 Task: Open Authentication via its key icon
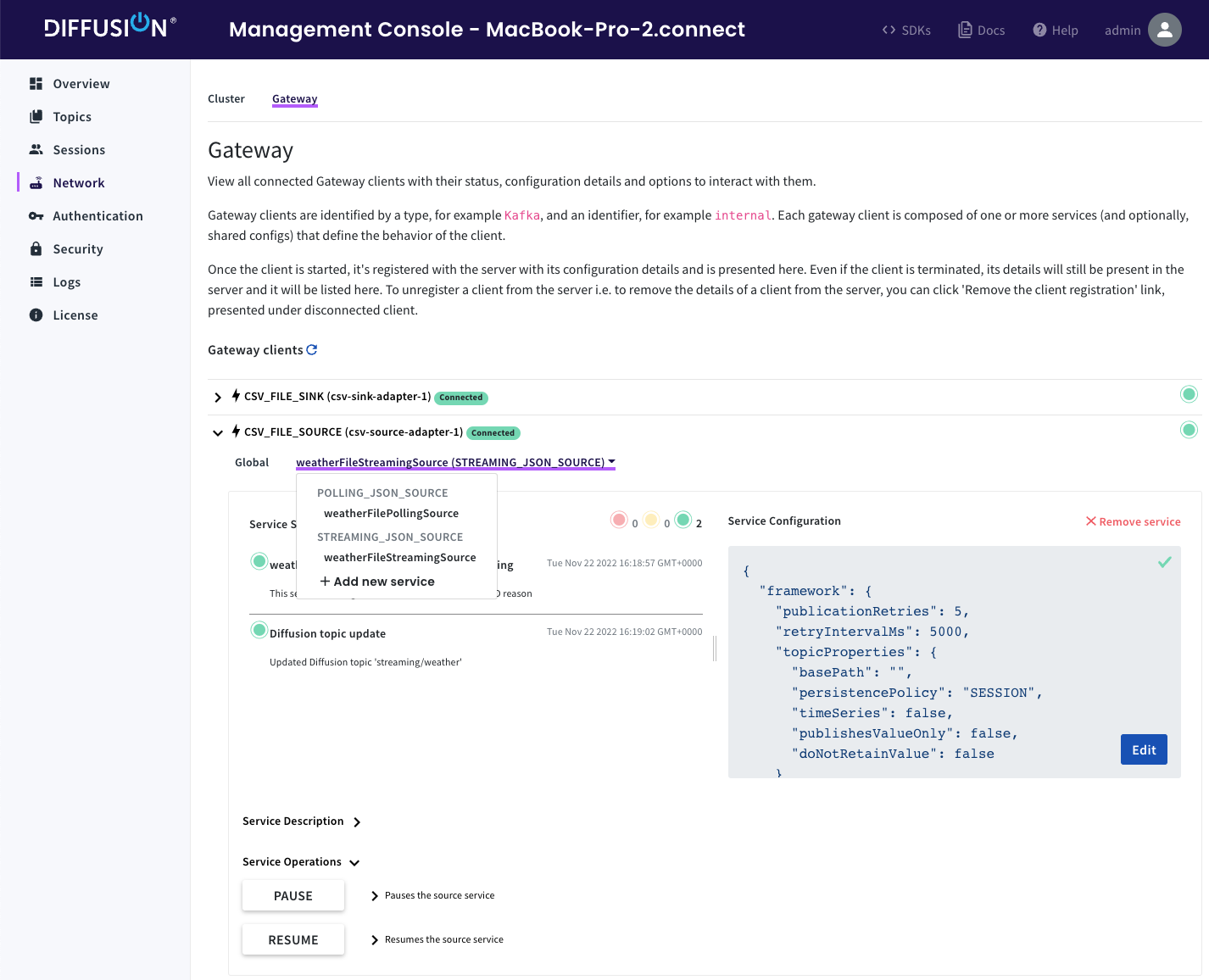pos(36,216)
